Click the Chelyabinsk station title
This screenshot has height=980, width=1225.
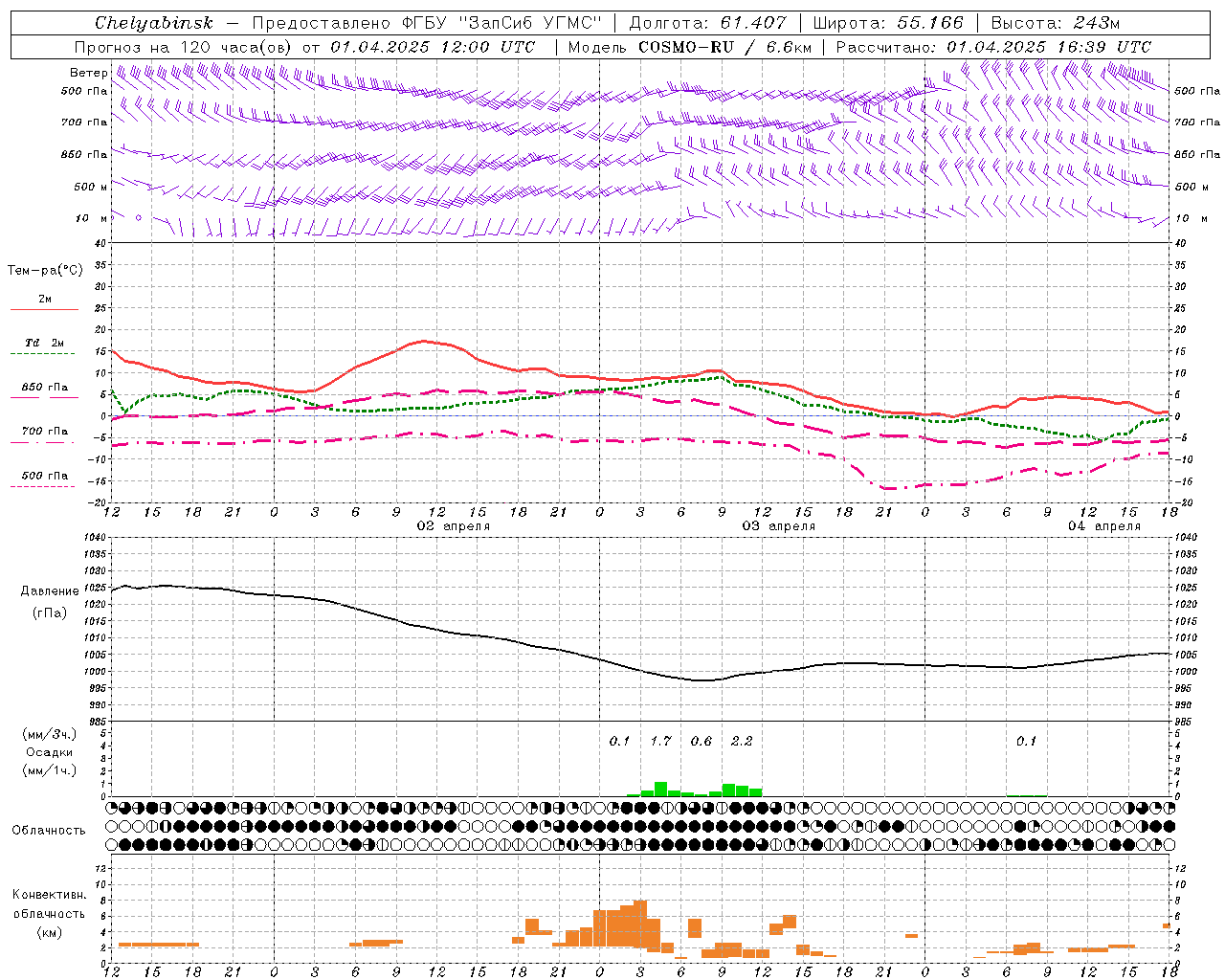(x=154, y=23)
